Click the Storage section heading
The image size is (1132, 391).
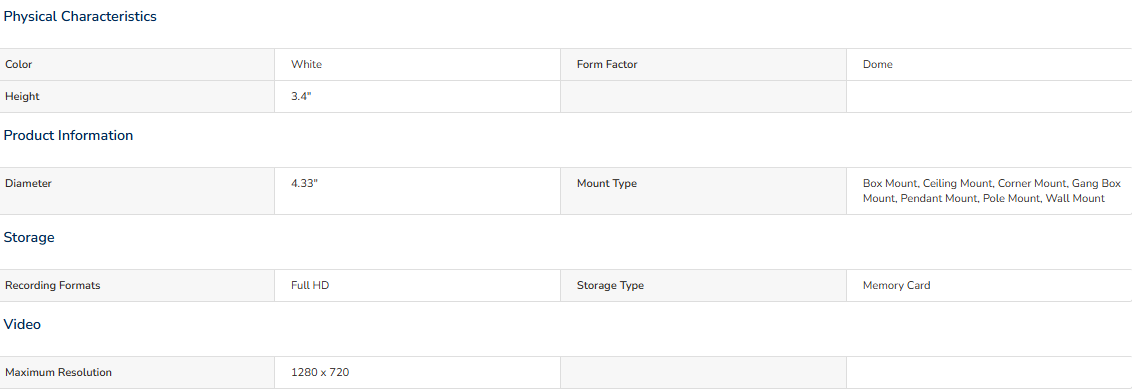pyautogui.click(x=29, y=237)
